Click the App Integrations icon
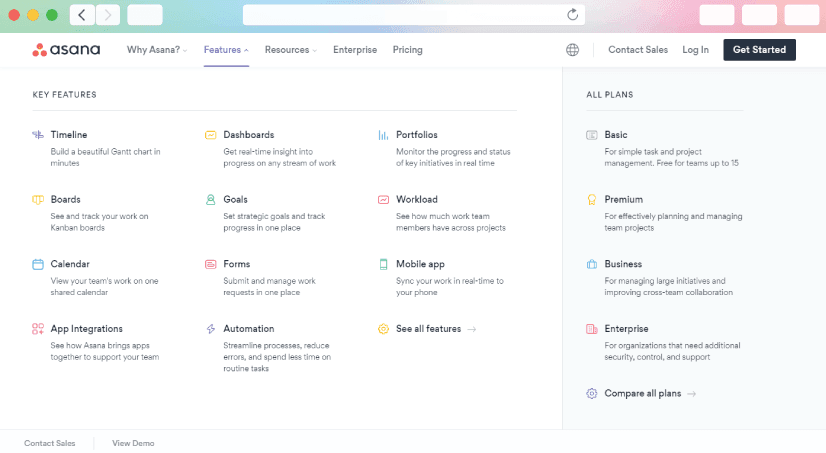 (x=38, y=329)
